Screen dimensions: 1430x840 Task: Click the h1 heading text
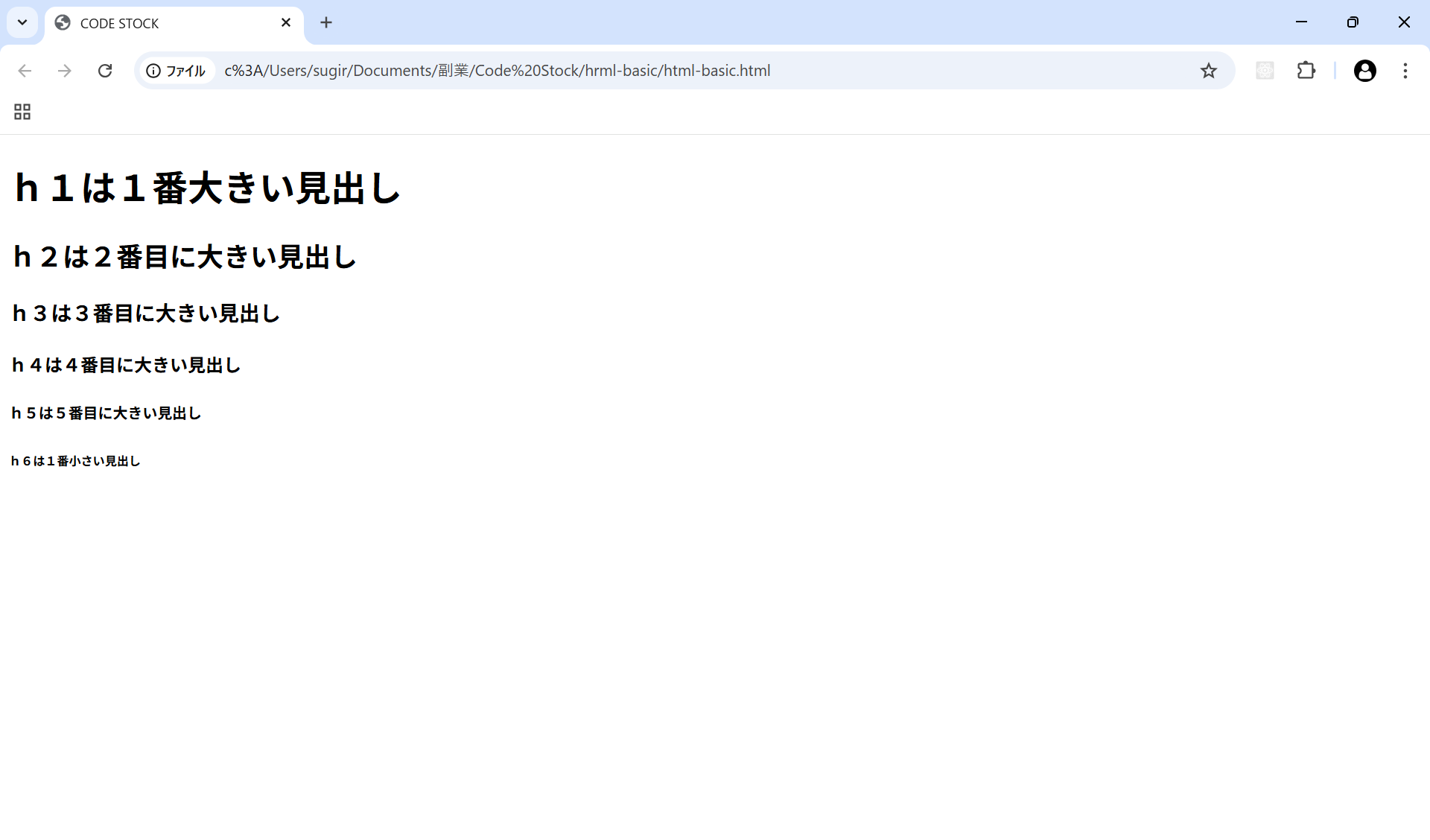click(x=208, y=188)
